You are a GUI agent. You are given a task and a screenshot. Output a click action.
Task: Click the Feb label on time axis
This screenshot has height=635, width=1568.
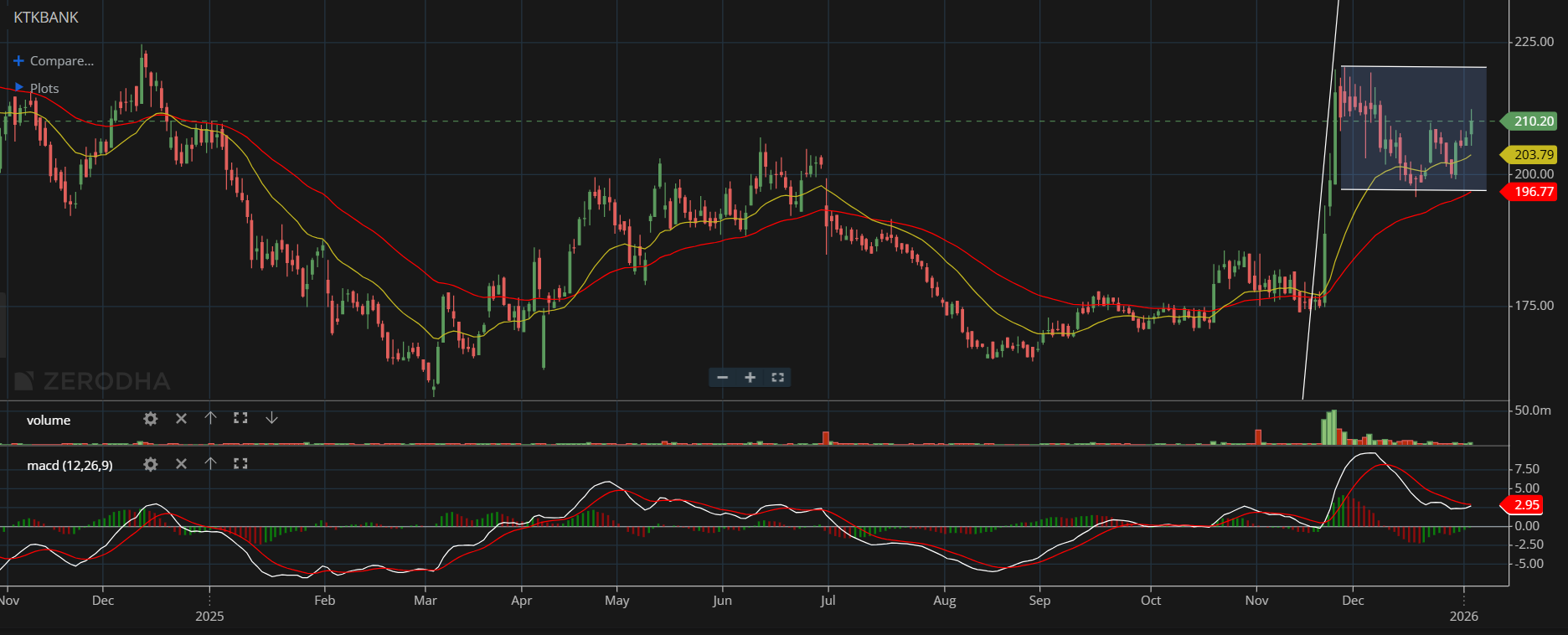point(324,601)
